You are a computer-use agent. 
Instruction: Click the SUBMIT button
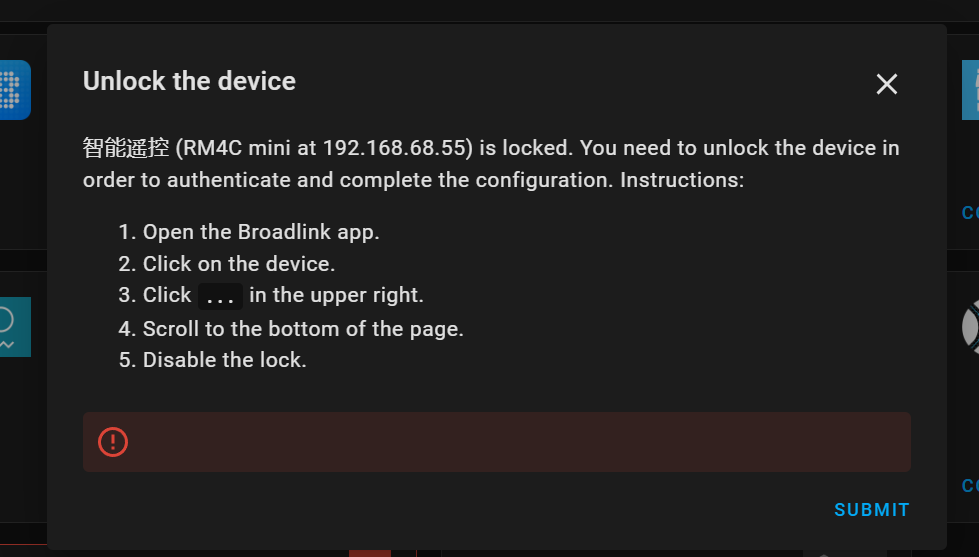point(872,510)
